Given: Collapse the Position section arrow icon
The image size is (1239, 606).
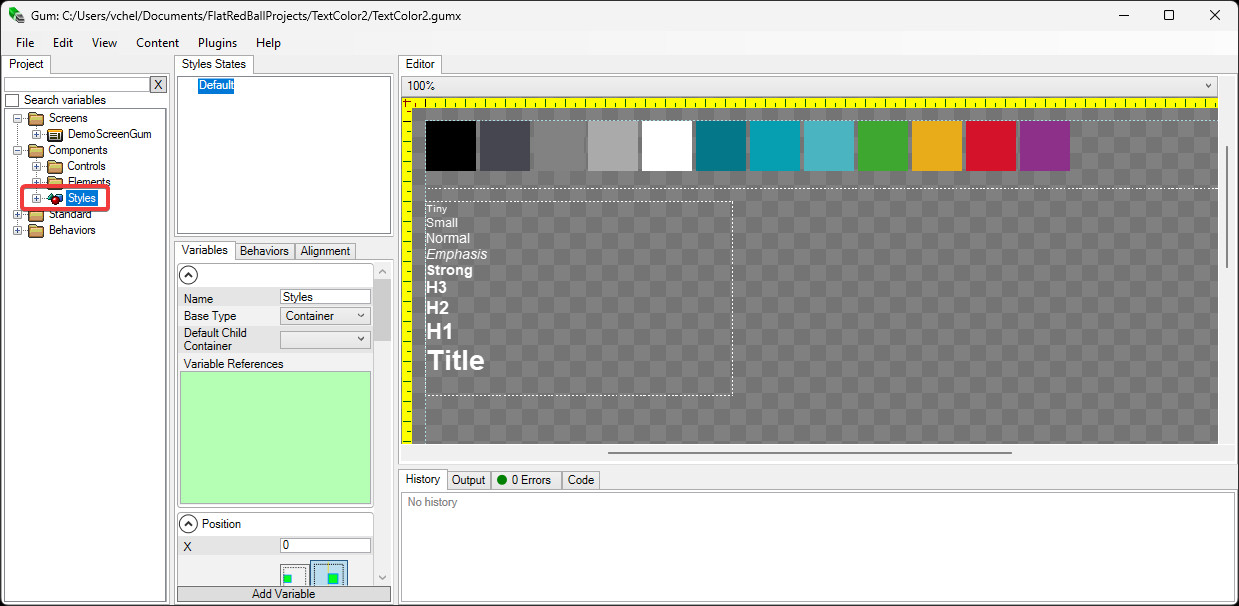Looking at the screenshot, I should click(188, 524).
